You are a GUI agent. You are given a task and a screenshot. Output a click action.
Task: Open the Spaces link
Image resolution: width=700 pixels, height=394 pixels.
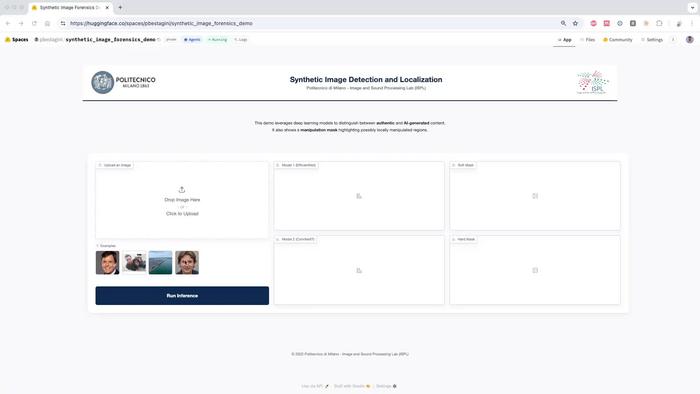[x=17, y=40]
